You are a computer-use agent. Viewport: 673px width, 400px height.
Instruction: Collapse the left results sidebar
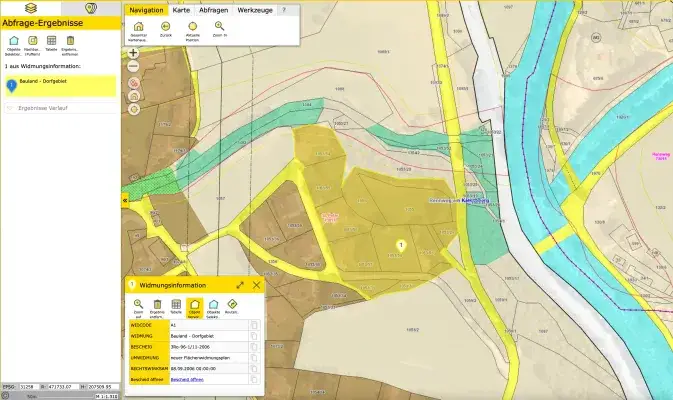[x=125, y=200]
